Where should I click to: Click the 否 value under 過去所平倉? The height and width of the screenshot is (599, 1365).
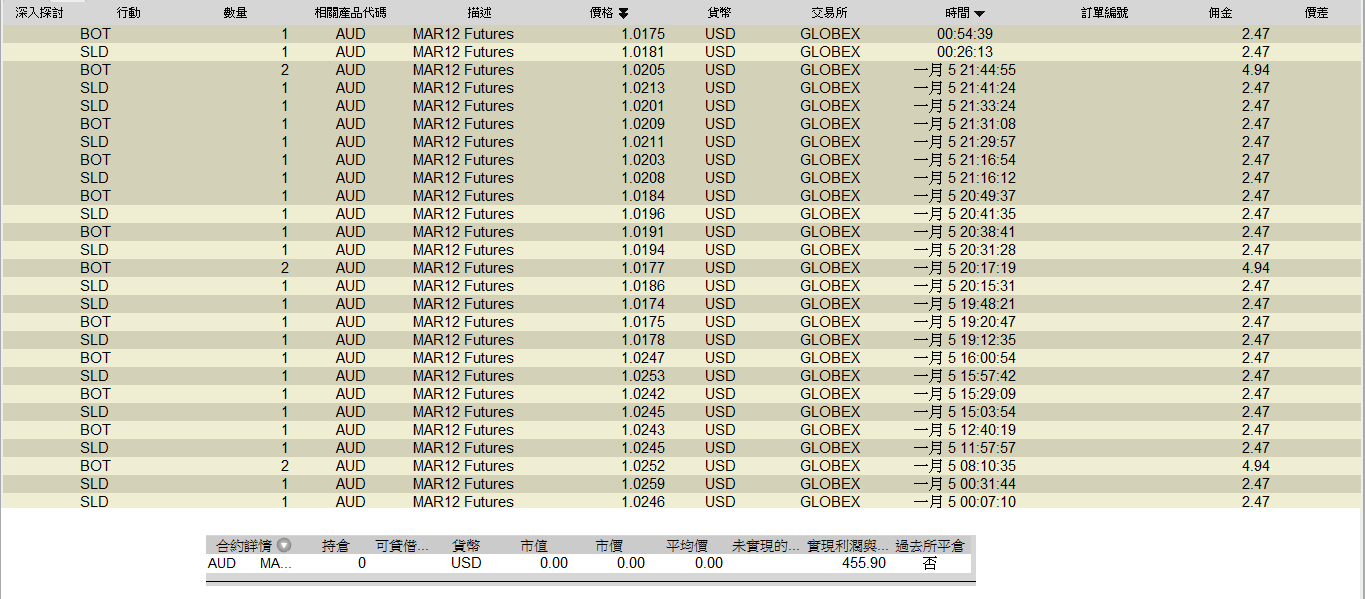[x=930, y=563]
